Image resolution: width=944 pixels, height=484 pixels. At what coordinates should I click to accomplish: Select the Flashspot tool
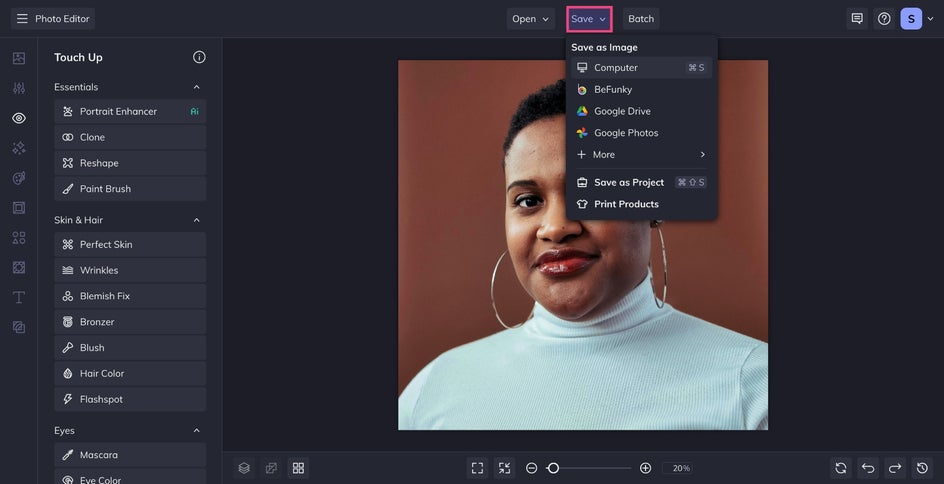click(x=130, y=399)
